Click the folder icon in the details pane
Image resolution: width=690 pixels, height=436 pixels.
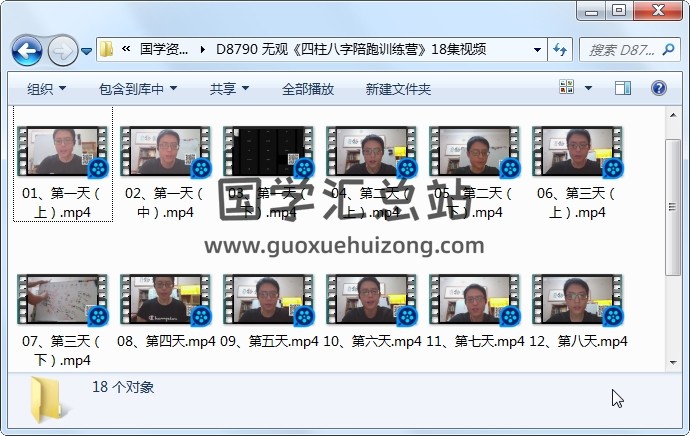coord(48,400)
